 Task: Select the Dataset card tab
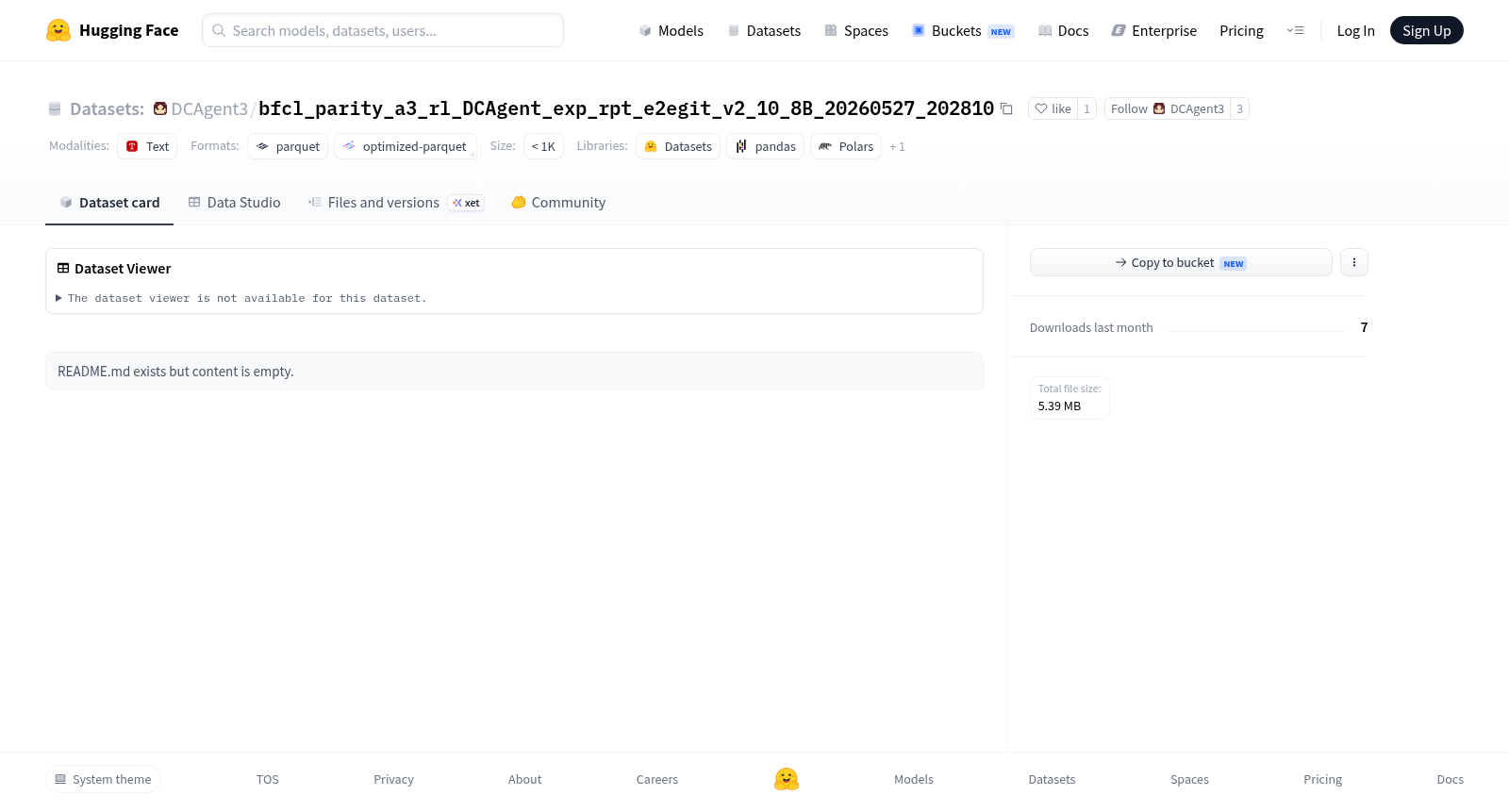coord(109,202)
